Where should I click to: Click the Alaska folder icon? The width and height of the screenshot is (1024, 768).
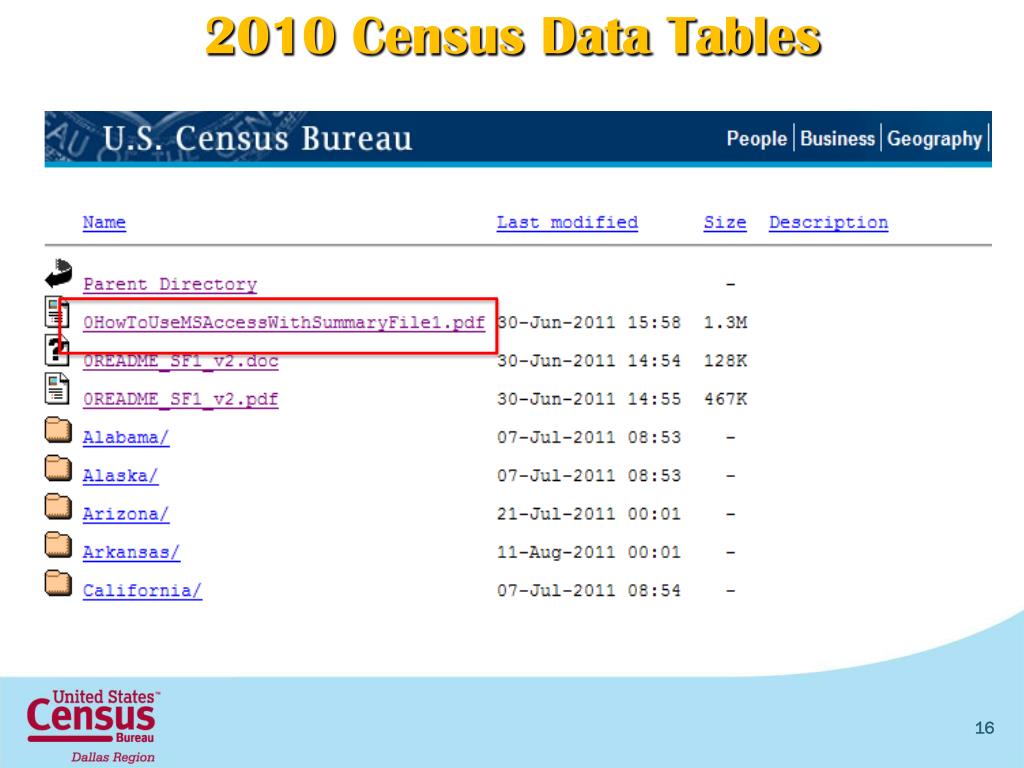click(x=58, y=468)
